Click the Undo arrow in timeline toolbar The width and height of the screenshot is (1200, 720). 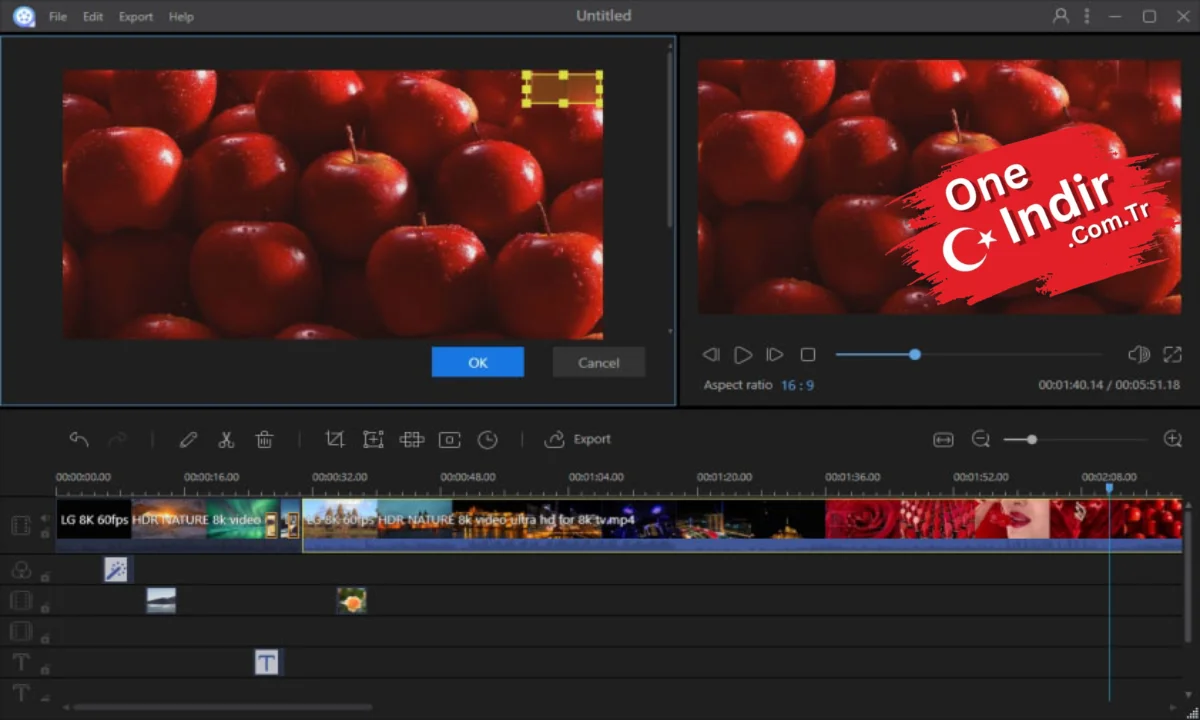pyautogui.click(x=79, y=439)
